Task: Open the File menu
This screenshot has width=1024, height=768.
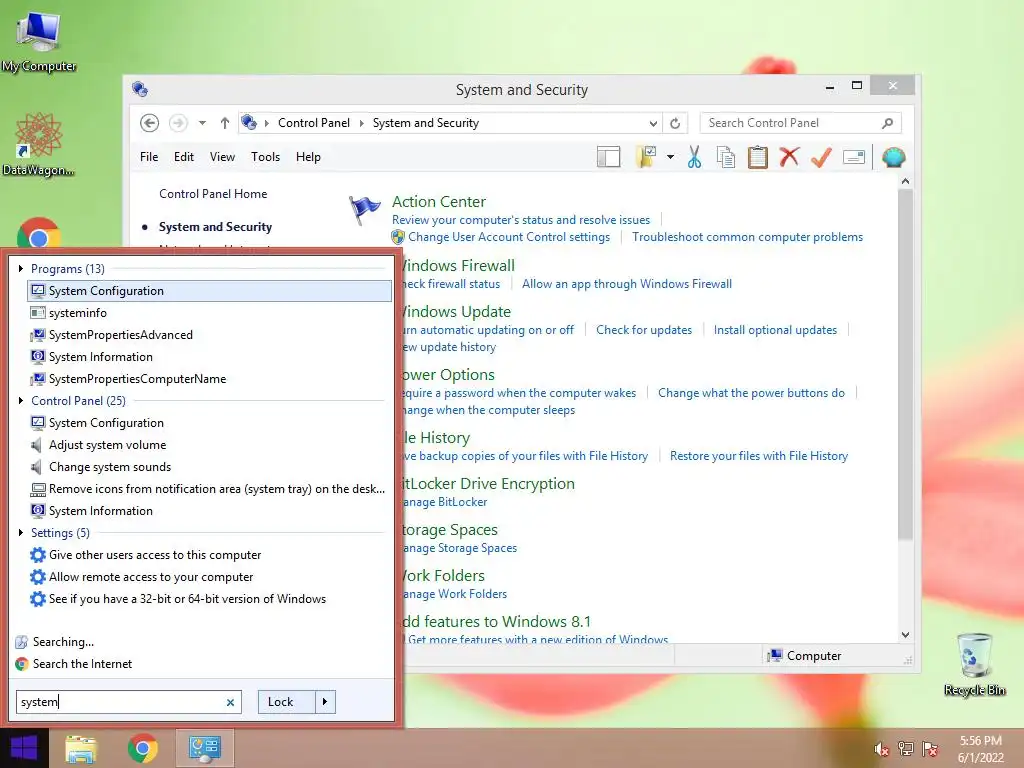Action: [149, 157]
